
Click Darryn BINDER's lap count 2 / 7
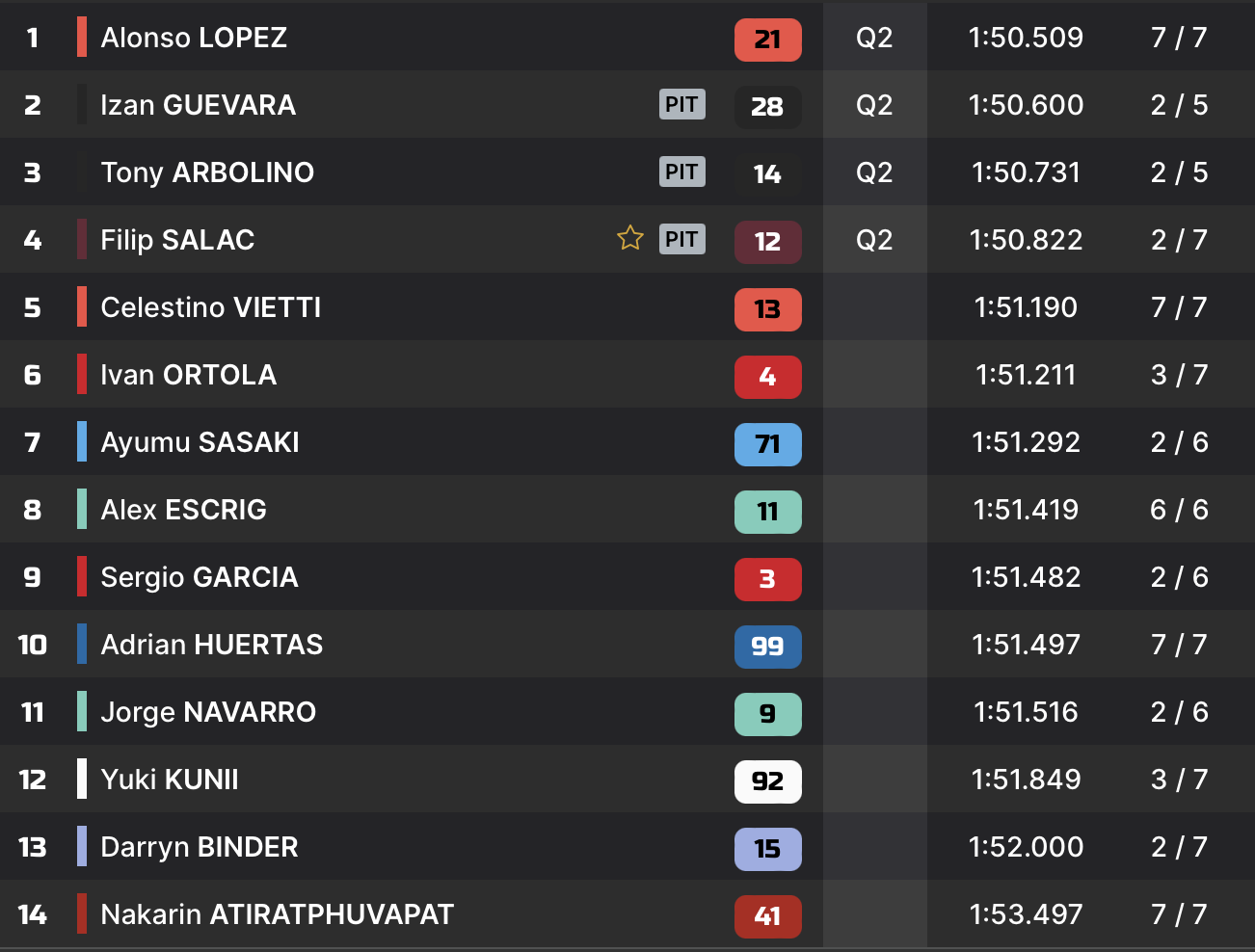coord(1179,847)
